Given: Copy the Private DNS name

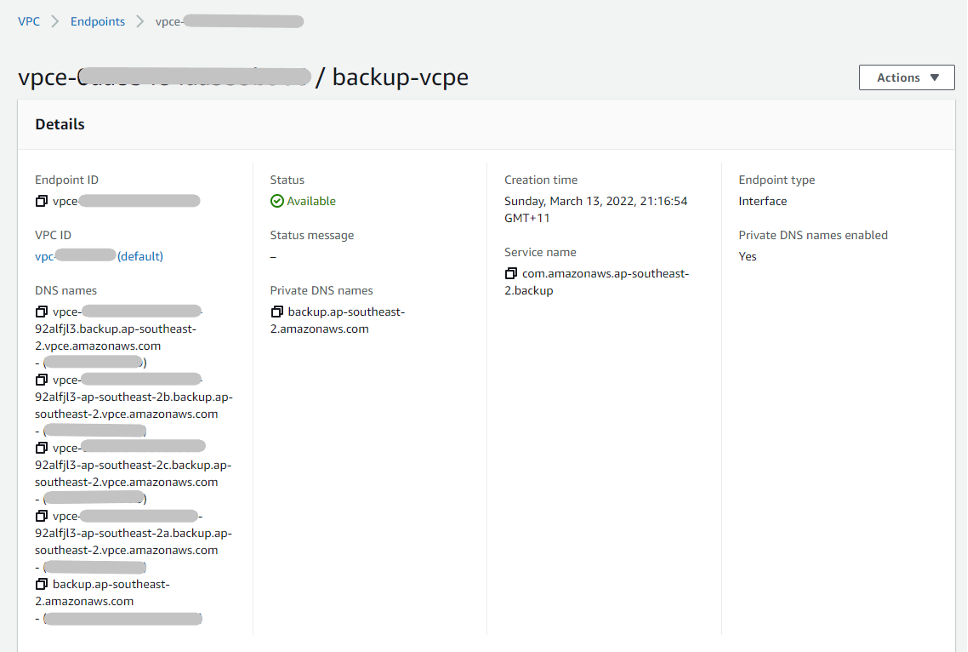Looking at the screenshot, I should 277,311.
